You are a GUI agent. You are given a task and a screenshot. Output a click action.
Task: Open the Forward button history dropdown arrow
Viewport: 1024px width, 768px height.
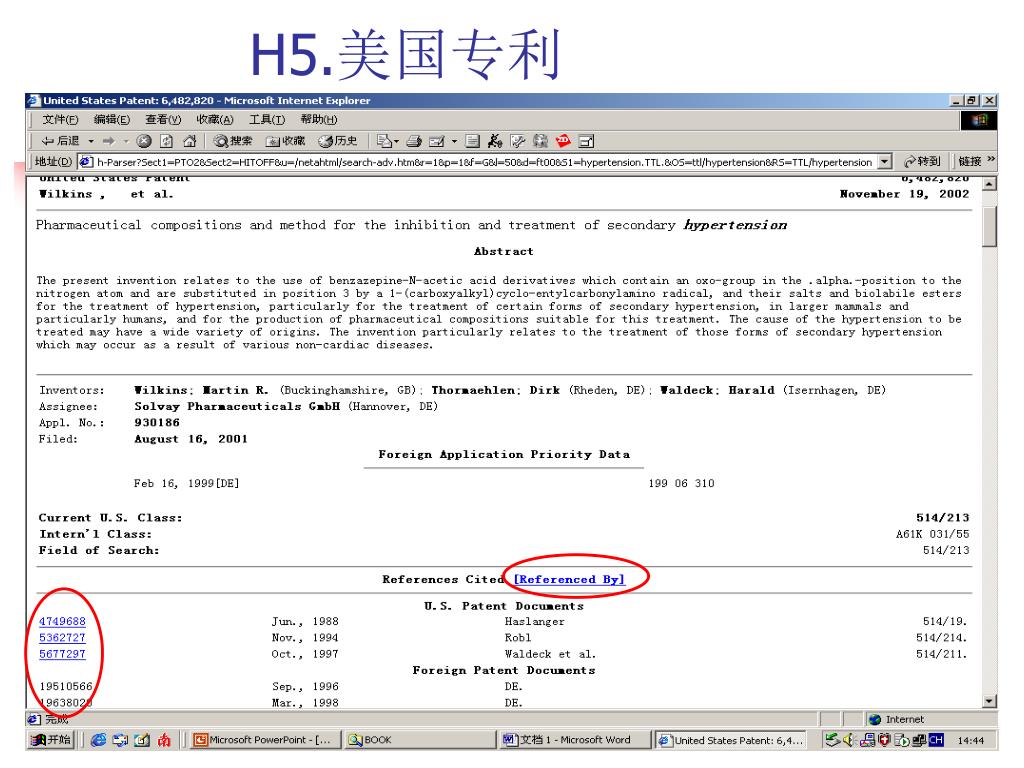[125, 141]
